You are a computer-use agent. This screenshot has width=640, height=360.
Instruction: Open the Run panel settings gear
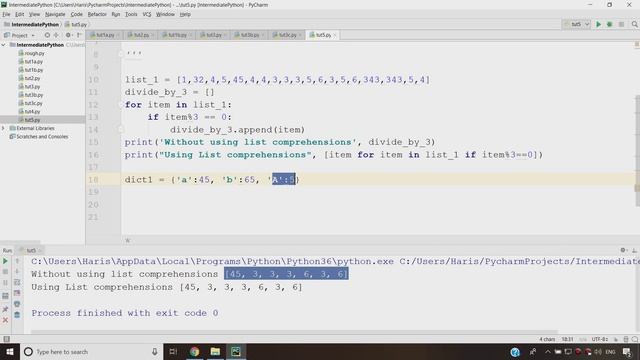click(623, 250)
